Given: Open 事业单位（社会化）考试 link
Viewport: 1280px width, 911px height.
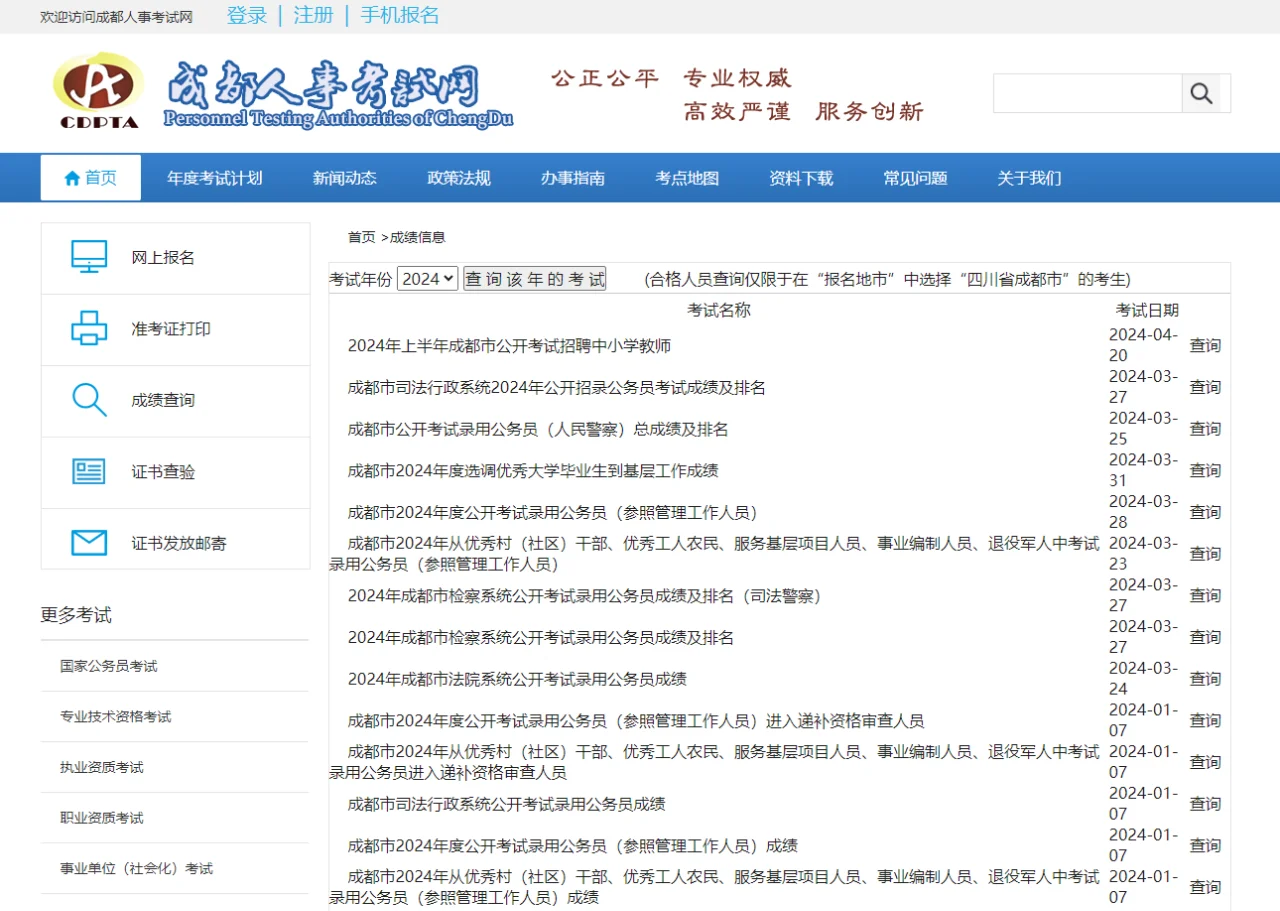Looking at the screenshot, I should click(x=137, y=868).
